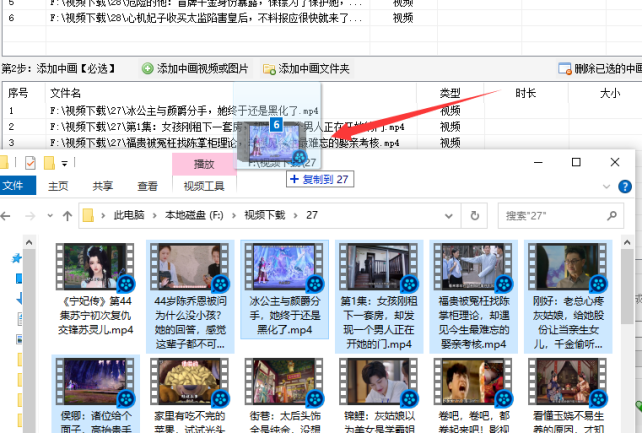Click the search magnifier icon in Explorer
Viewport: 643px width, 433px height.
point(612,215)
